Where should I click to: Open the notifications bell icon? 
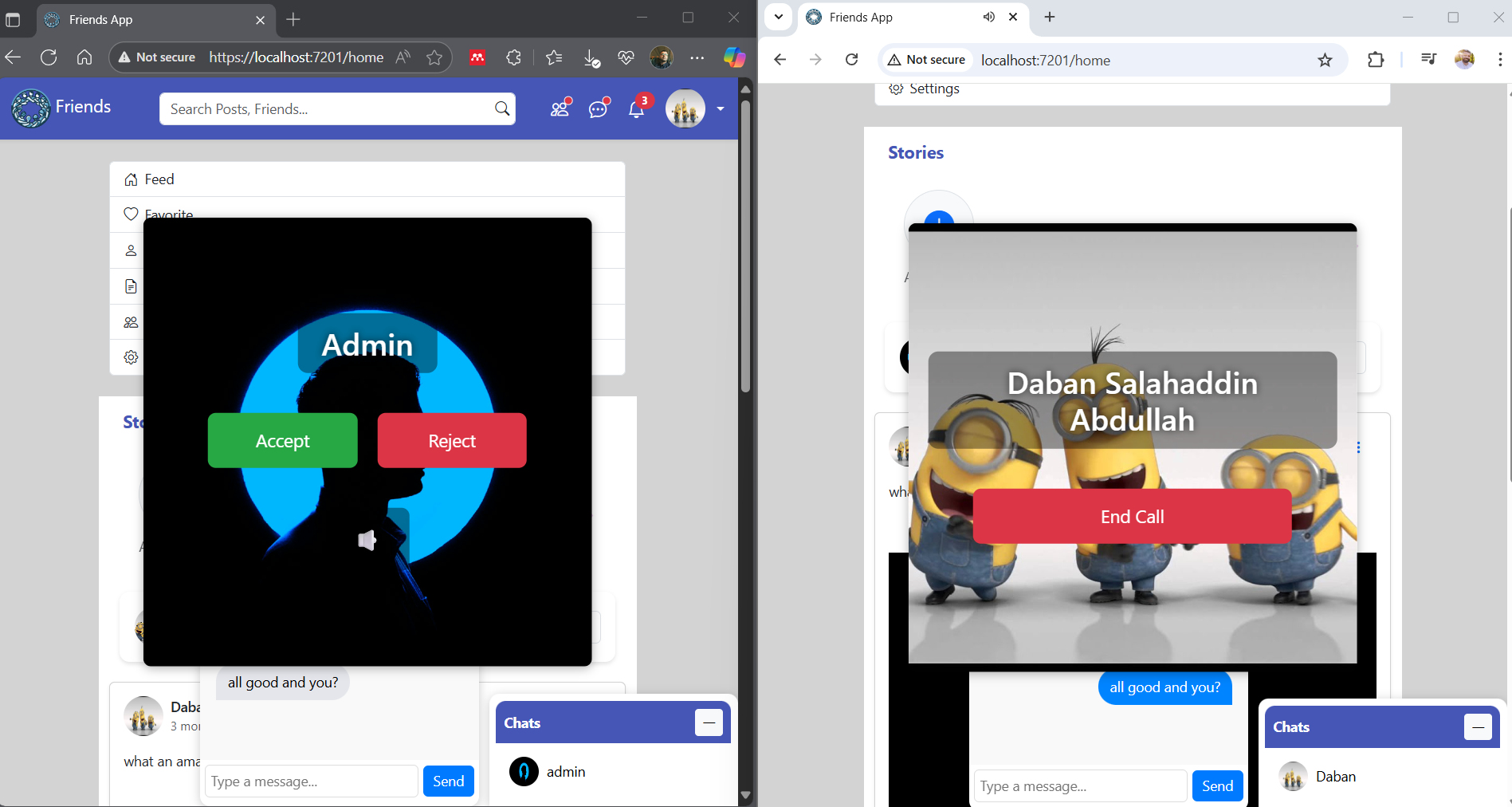click(636, 109)
